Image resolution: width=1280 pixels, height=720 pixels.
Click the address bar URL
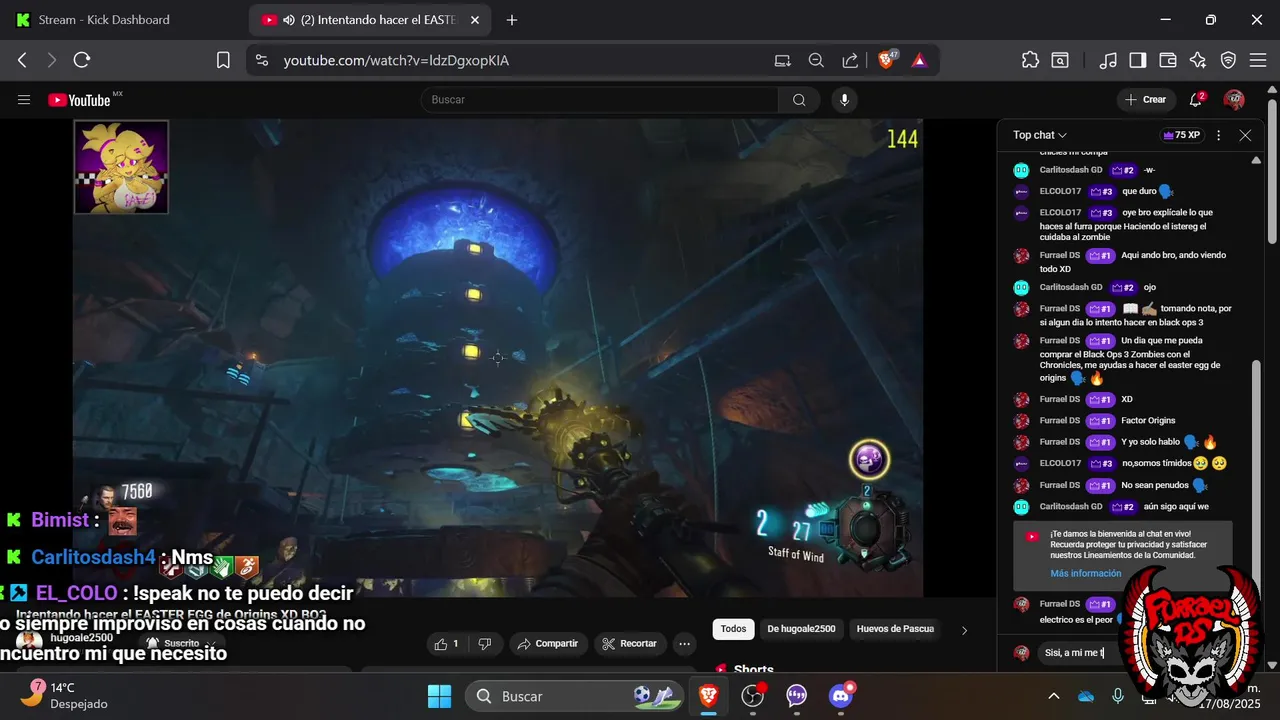click(396, 60)
